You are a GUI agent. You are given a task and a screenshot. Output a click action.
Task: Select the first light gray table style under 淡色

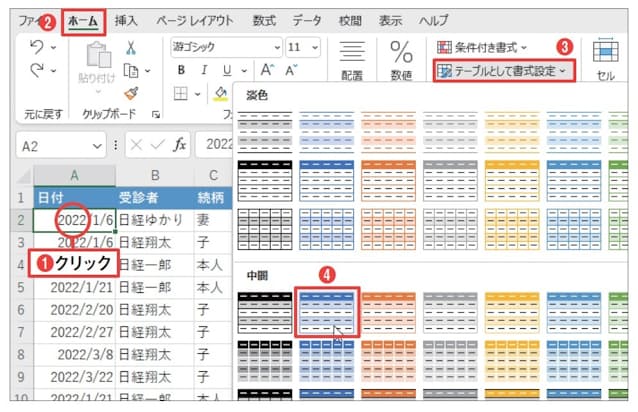[265, 132]
